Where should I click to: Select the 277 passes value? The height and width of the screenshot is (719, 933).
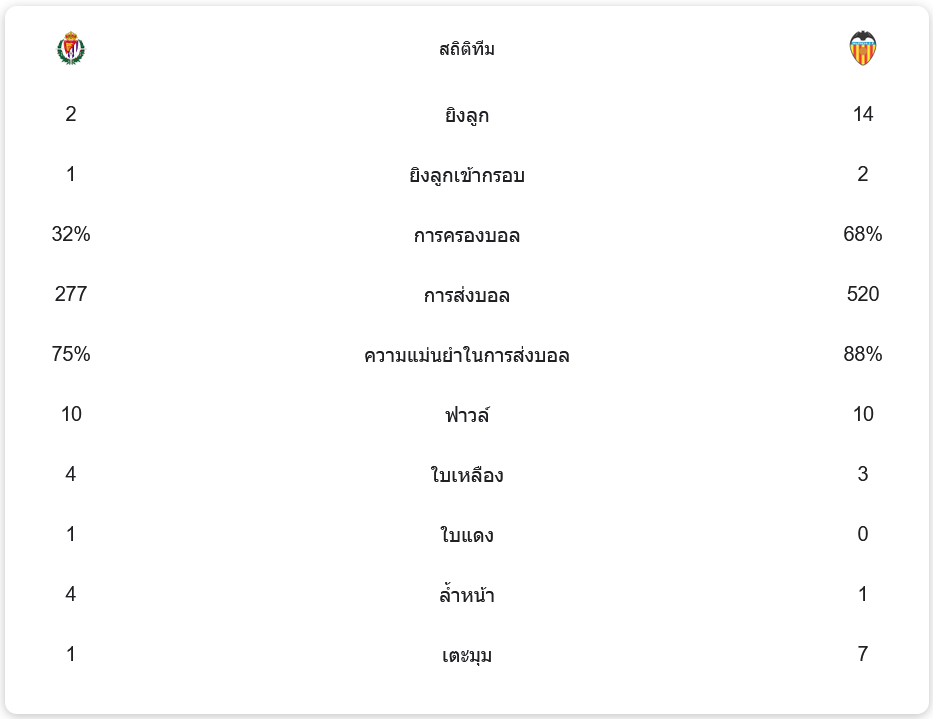[71, 294]
